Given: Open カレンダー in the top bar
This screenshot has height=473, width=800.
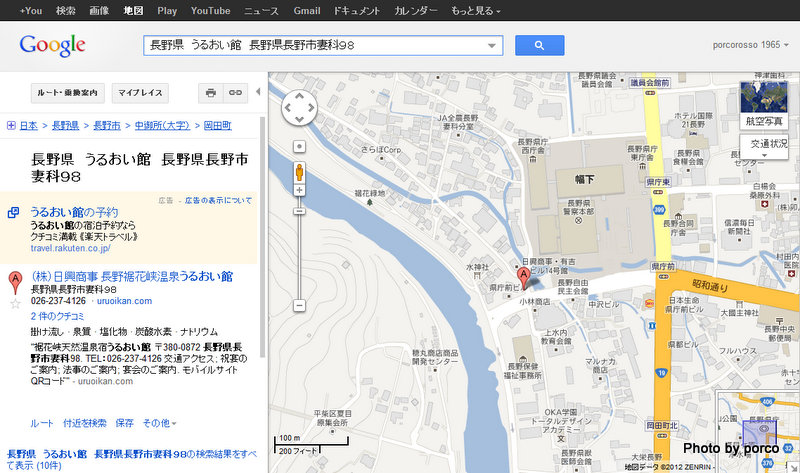Looking at the screenshot, I should [415, 11].
